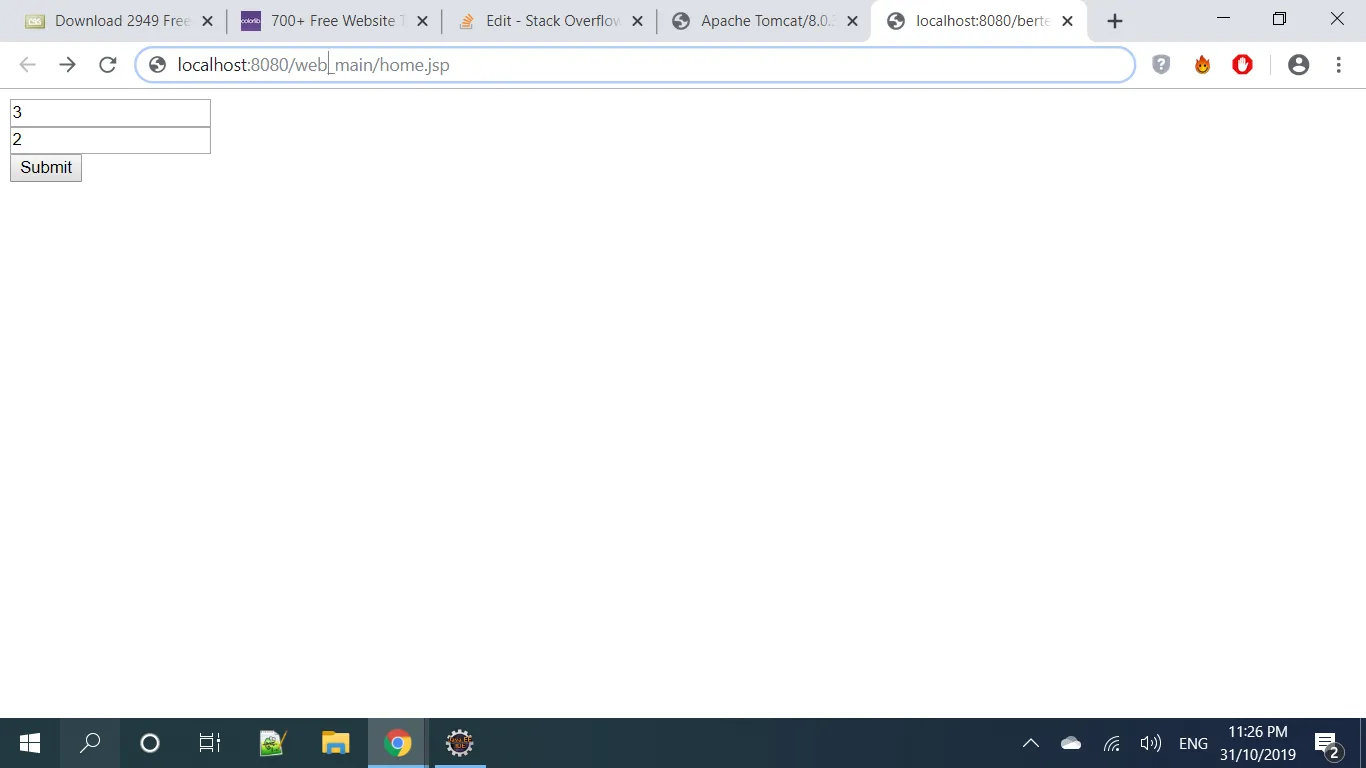The height and width of the screenshot is (768, 1366).
Task: Open the red stop-hand adblock extension
Action: (1242, 65)
